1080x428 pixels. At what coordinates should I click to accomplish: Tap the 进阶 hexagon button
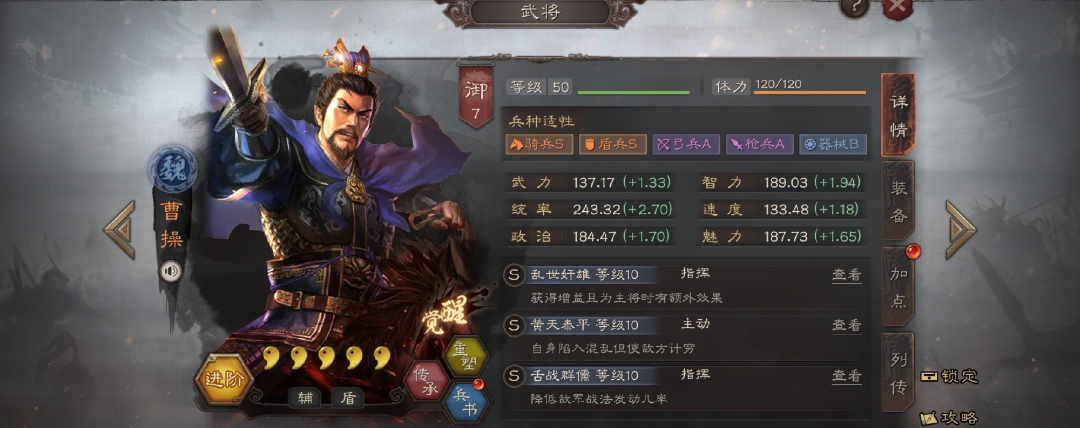pyautogui.click(x=225, y=380)
